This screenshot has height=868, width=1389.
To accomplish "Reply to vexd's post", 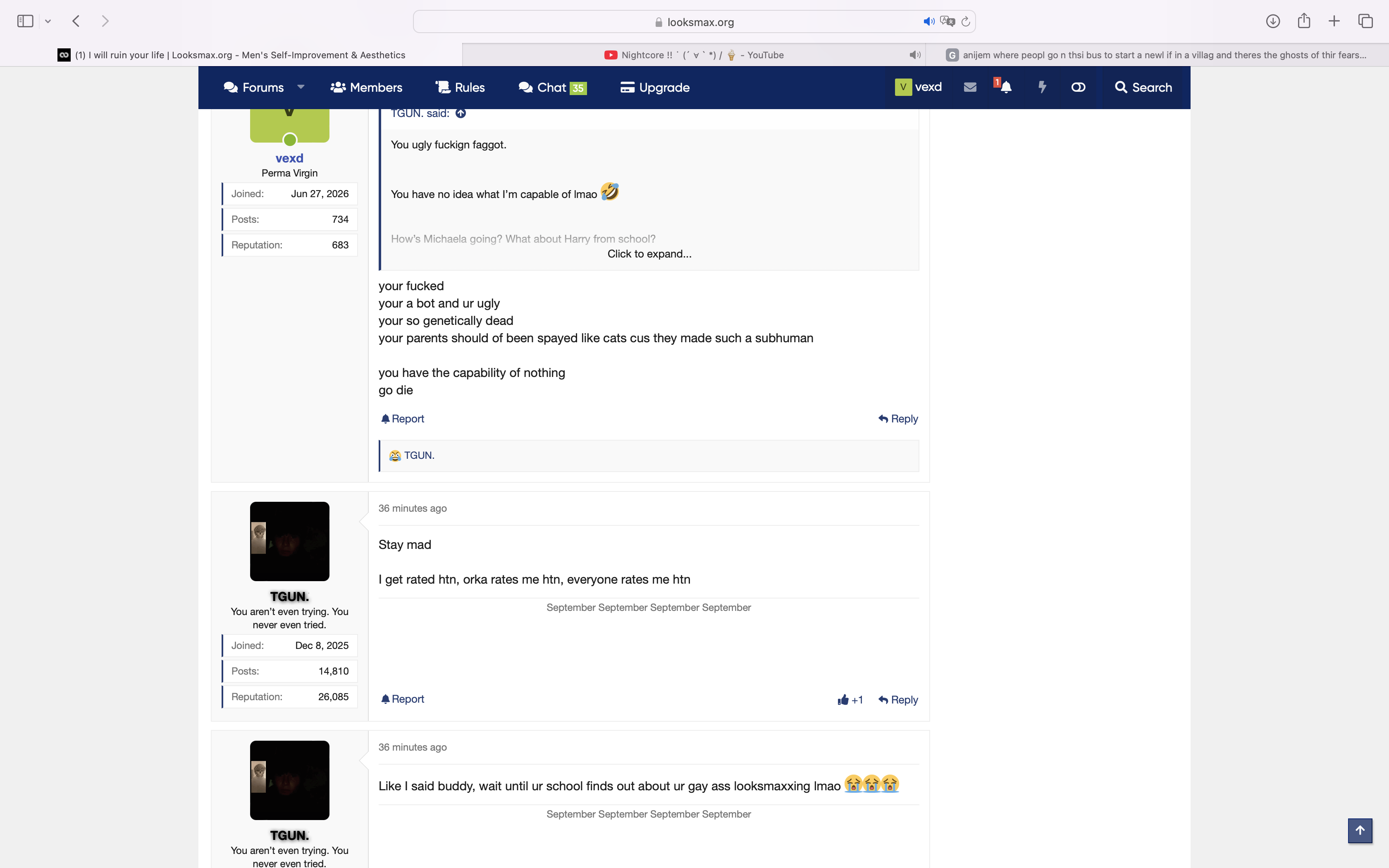I will (898, 419).
